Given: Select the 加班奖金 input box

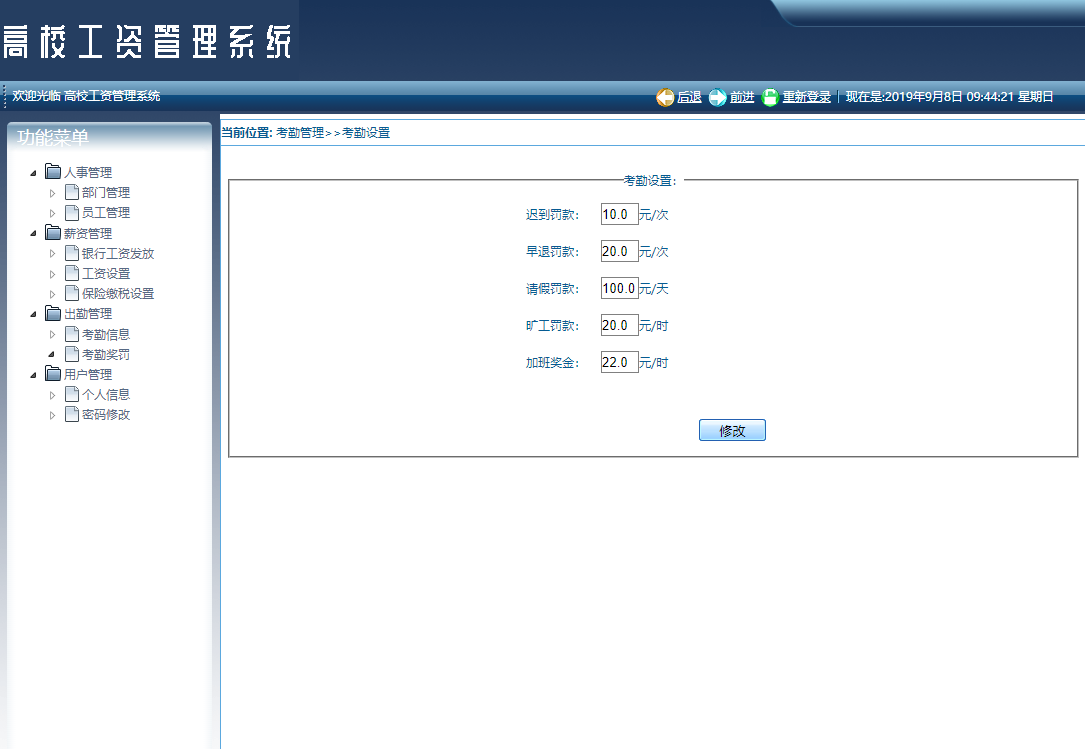Looking at the screenshot, I should pyautogui.click(x=618, y=362).
